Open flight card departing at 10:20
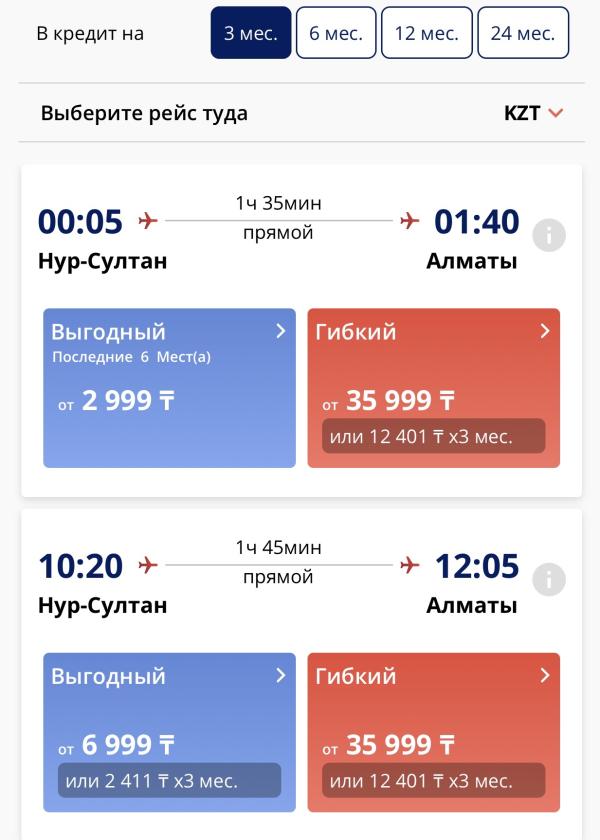Viewport: 600px width, 840px height. 300,580
